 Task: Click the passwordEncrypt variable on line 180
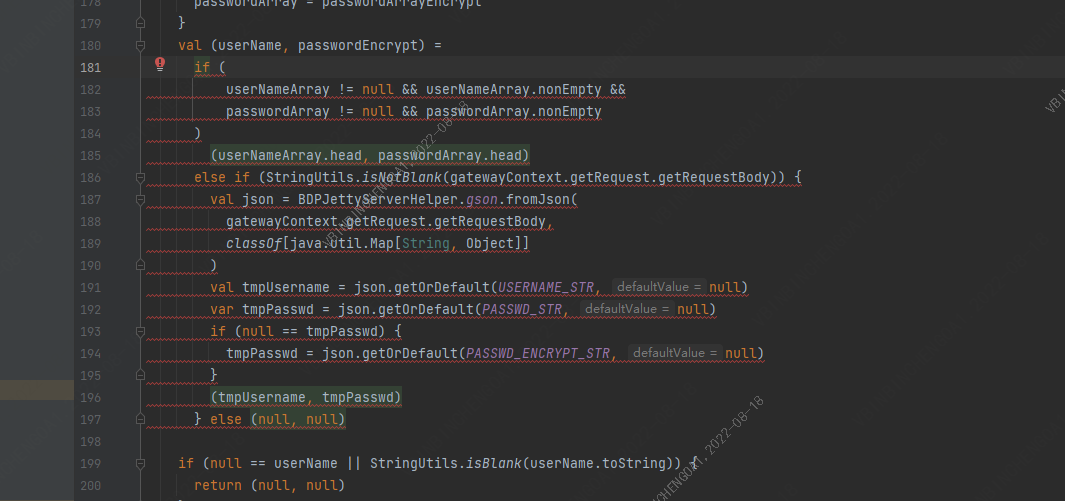point(357,45)
